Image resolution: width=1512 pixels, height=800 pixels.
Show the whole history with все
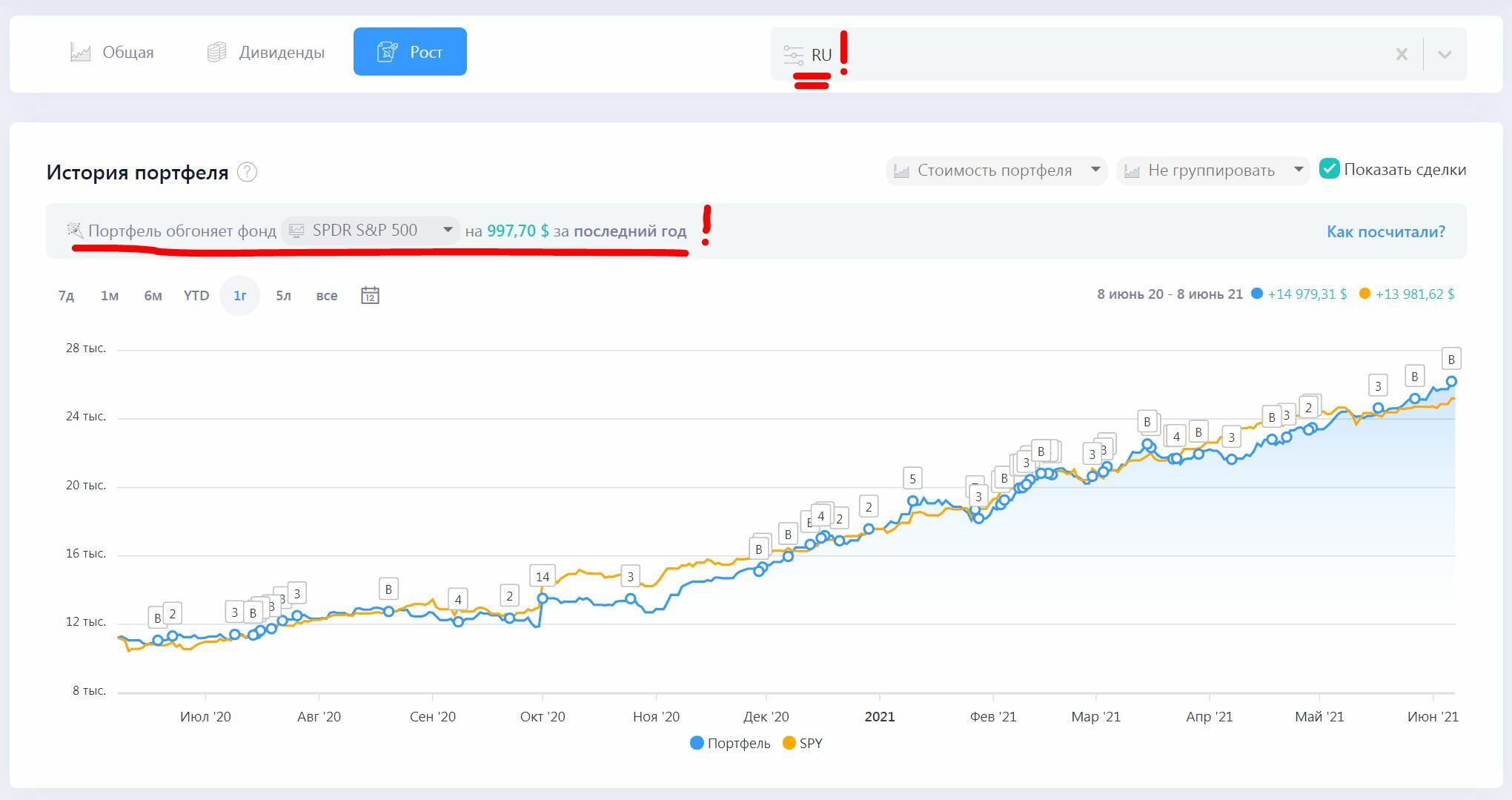click(x=327, y=295)
